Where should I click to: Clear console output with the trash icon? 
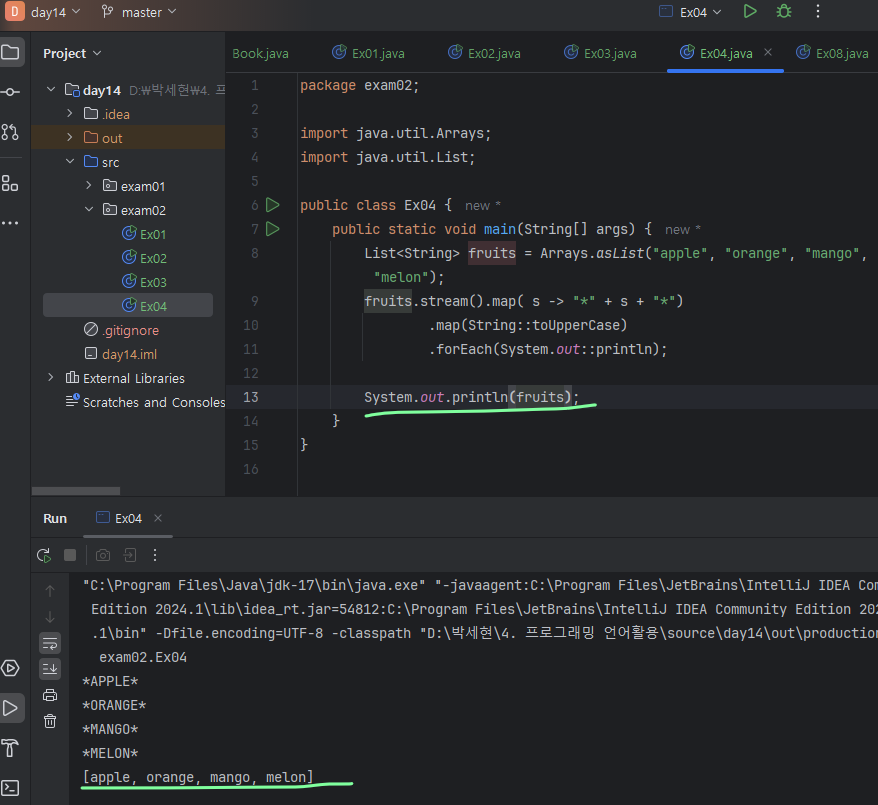pos(50,721)
